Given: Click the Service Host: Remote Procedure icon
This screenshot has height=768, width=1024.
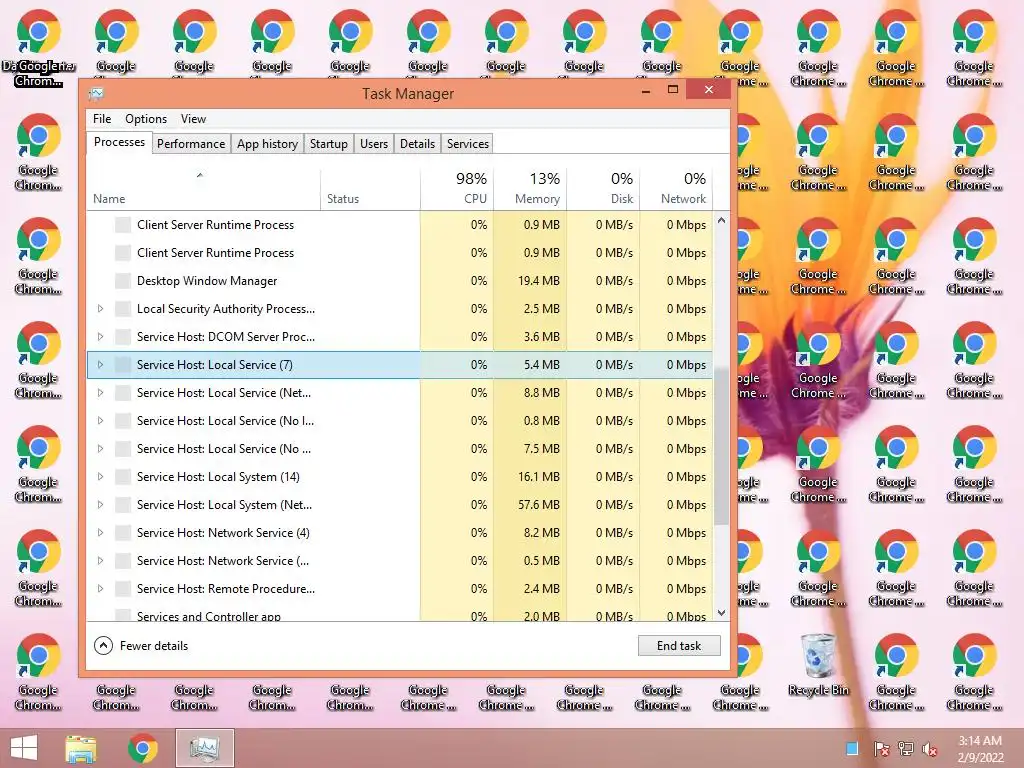Looking at the screenshot, I should pyautogui.click(x=123, y=589).
